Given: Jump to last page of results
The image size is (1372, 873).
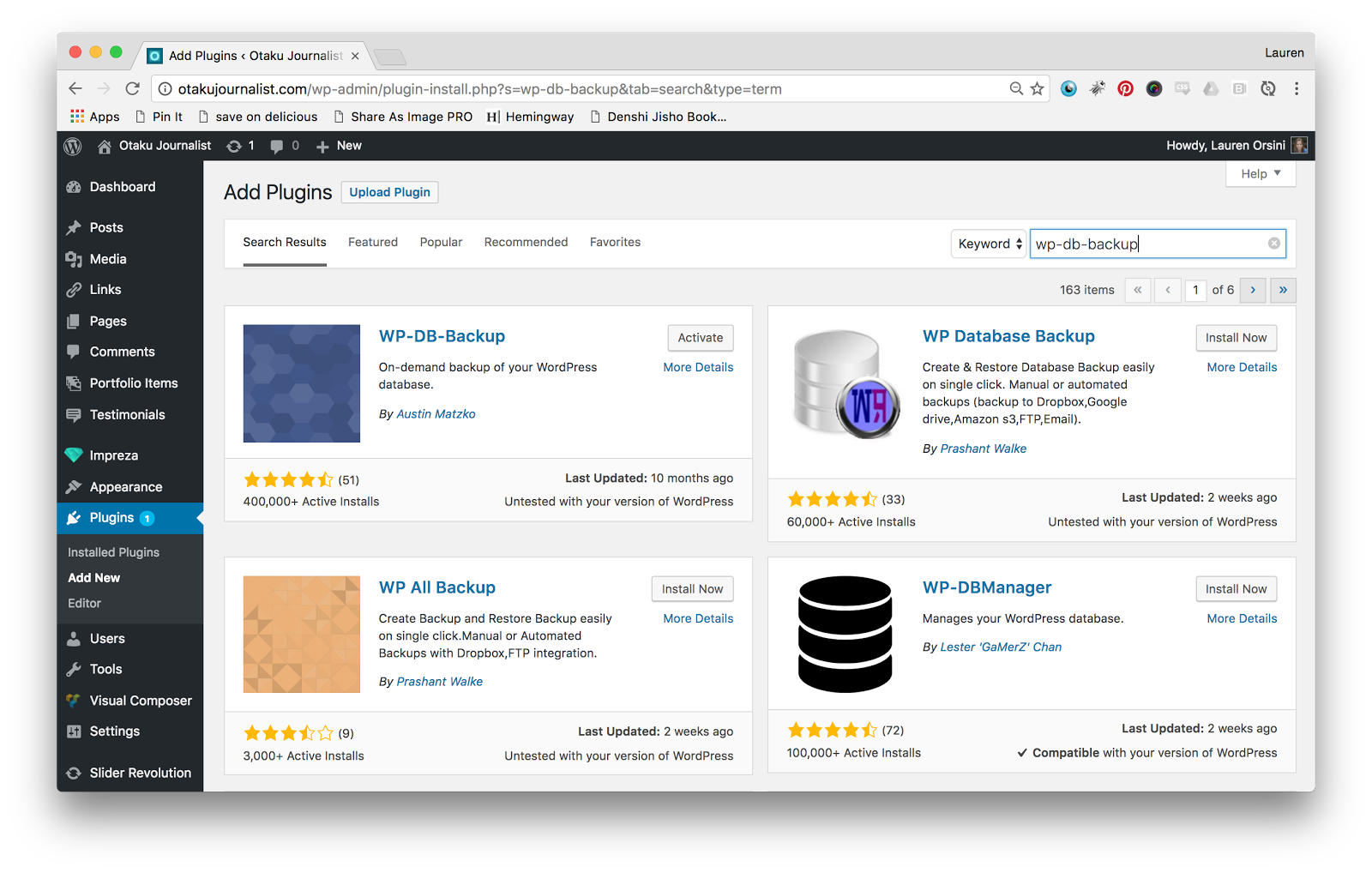Looking at the screenshot, I should click(1283, 290).
